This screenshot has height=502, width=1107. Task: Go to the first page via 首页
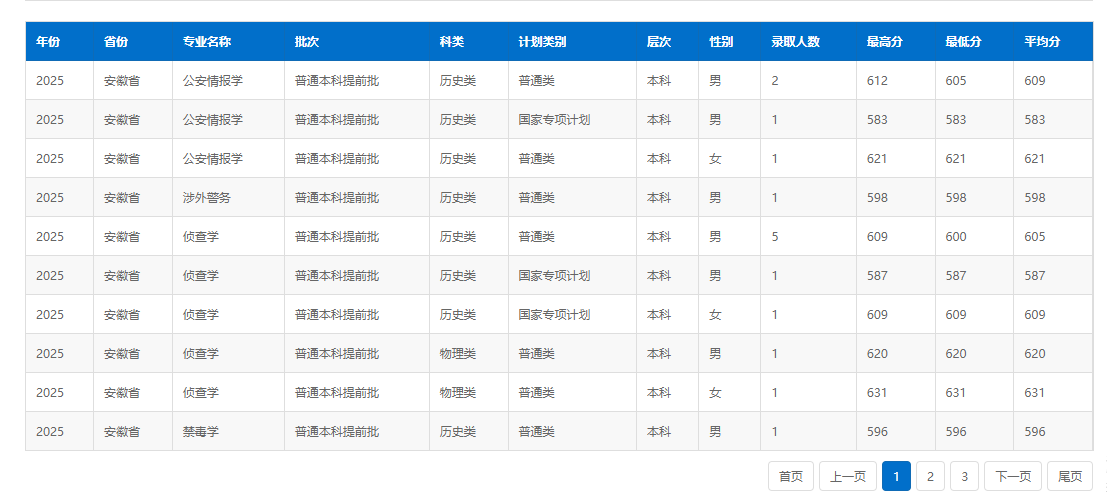790,476
